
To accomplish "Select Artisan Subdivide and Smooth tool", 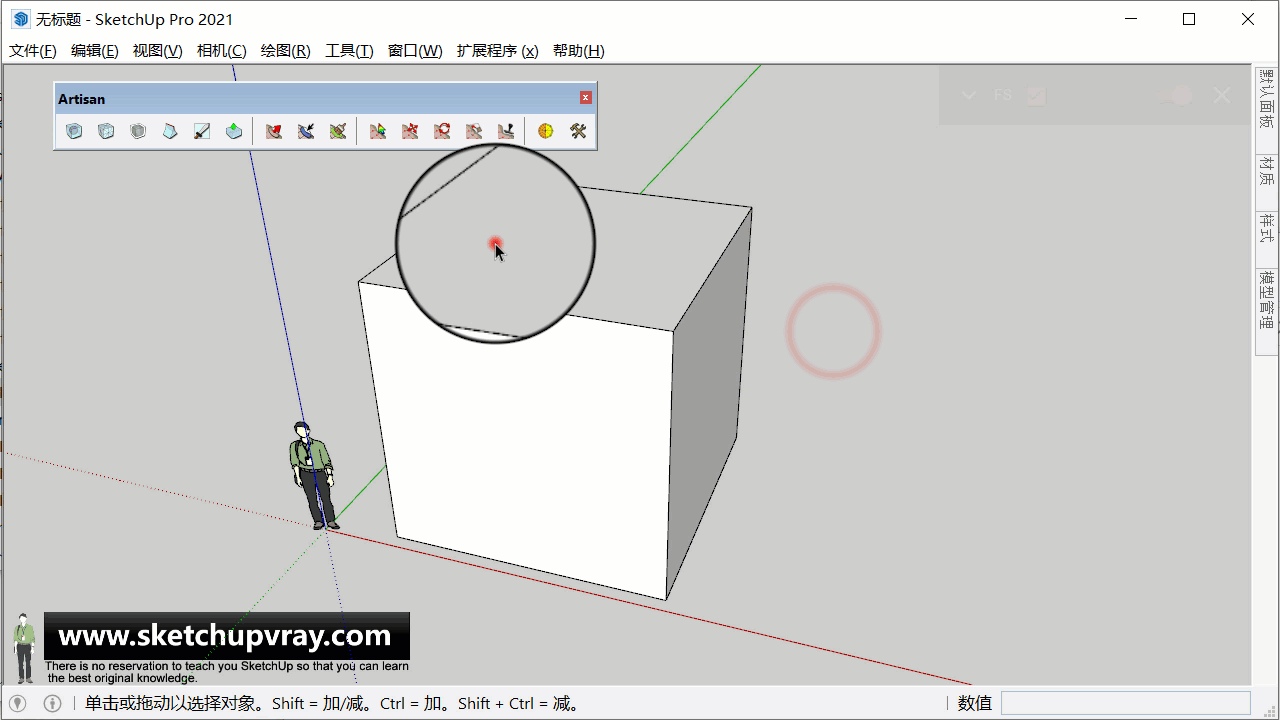I will (x=74, y=131).
